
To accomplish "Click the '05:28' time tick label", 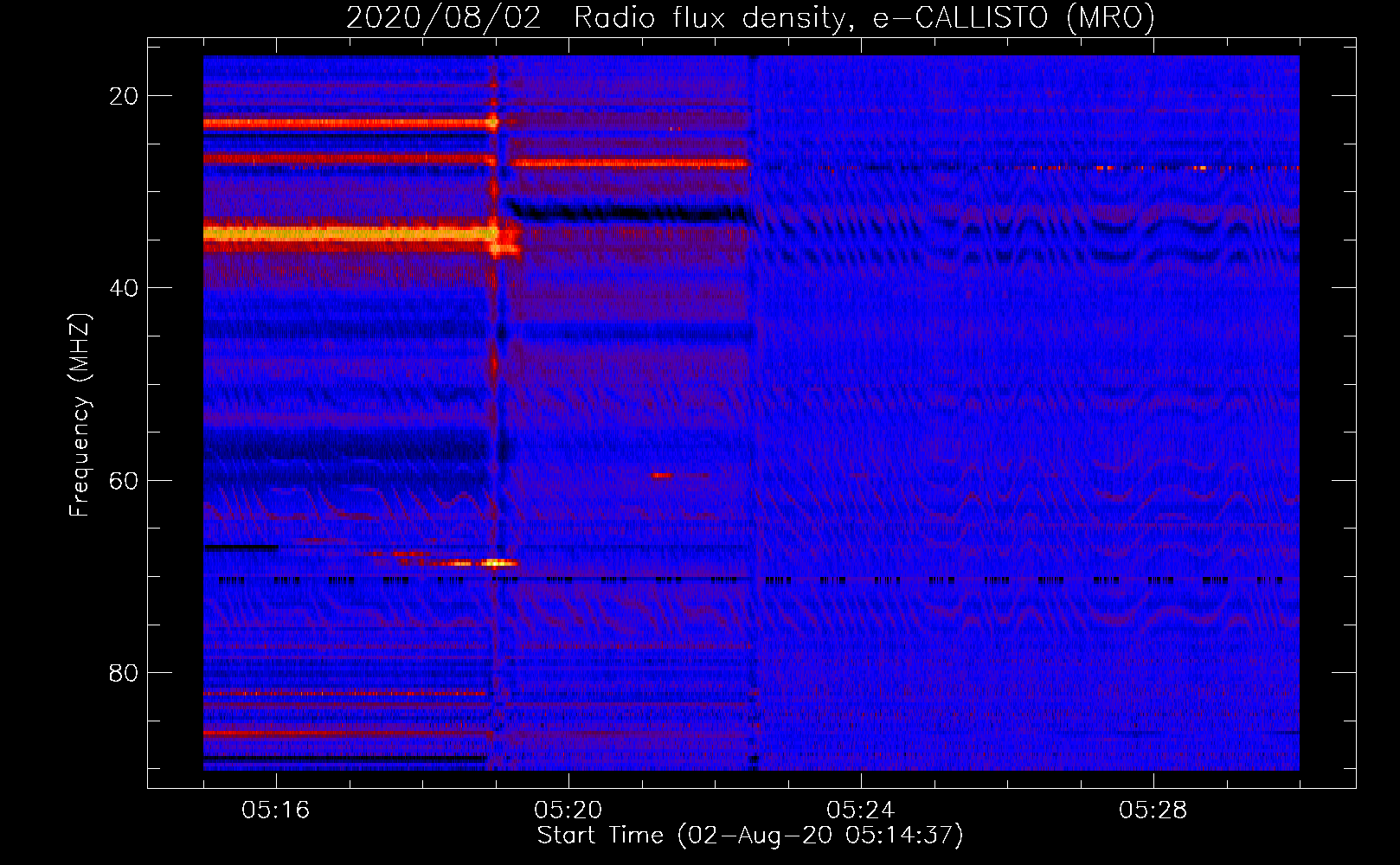I will (1153, 811).
